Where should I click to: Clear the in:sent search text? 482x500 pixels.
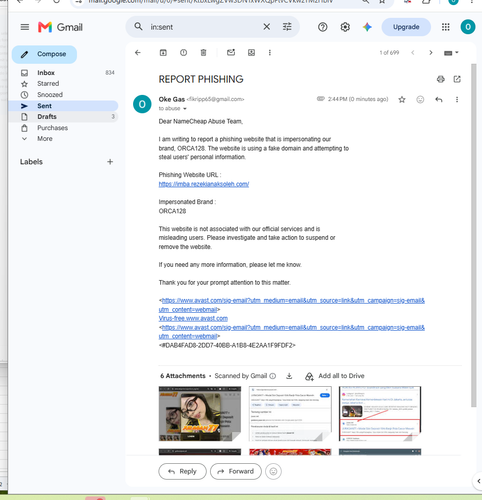tap(267, 27)
